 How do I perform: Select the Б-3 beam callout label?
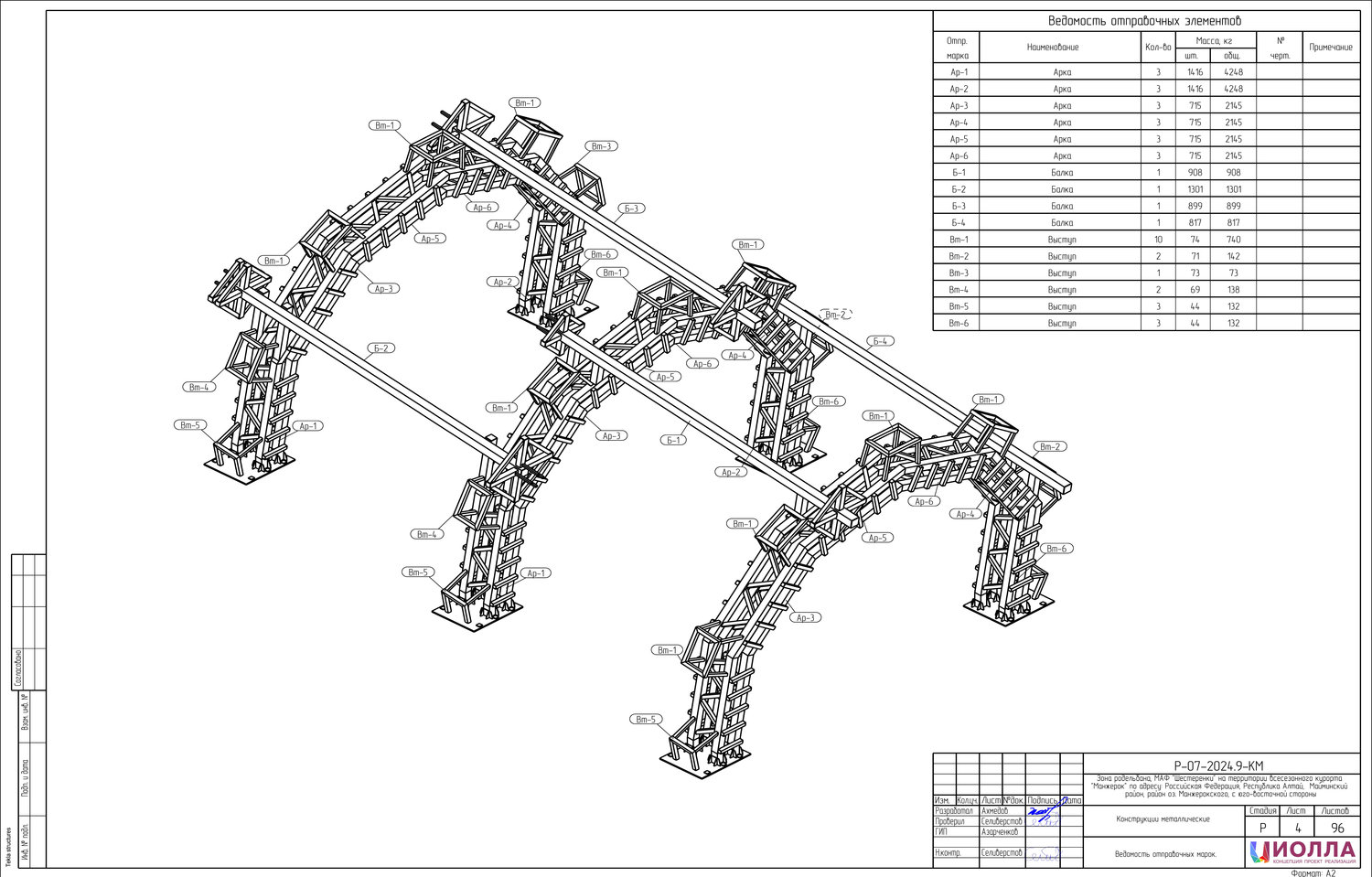631,209
